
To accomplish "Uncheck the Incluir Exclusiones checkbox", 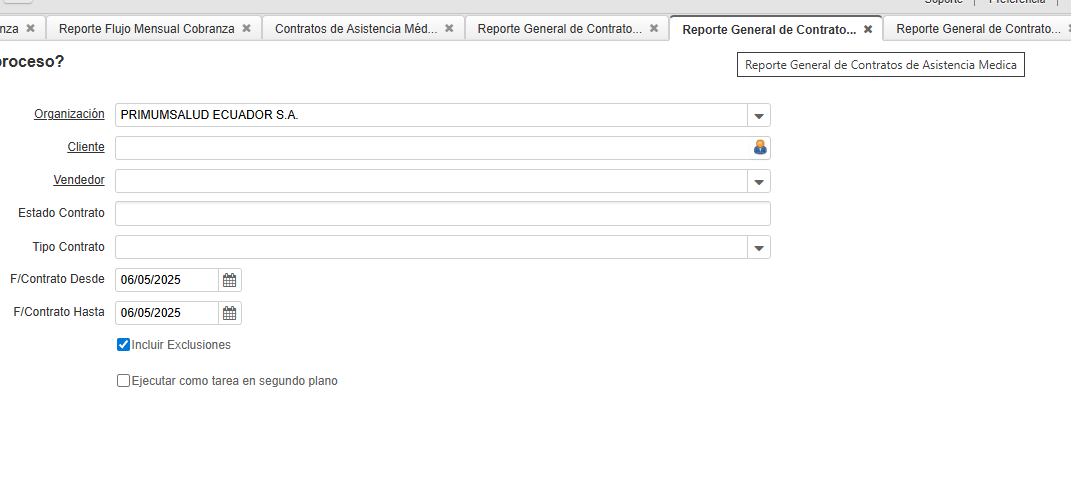I will tap(123, 345).
